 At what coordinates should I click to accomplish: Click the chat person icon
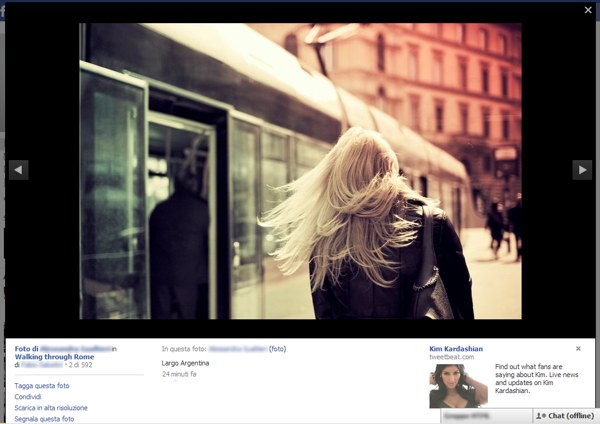tap(541, 415)
